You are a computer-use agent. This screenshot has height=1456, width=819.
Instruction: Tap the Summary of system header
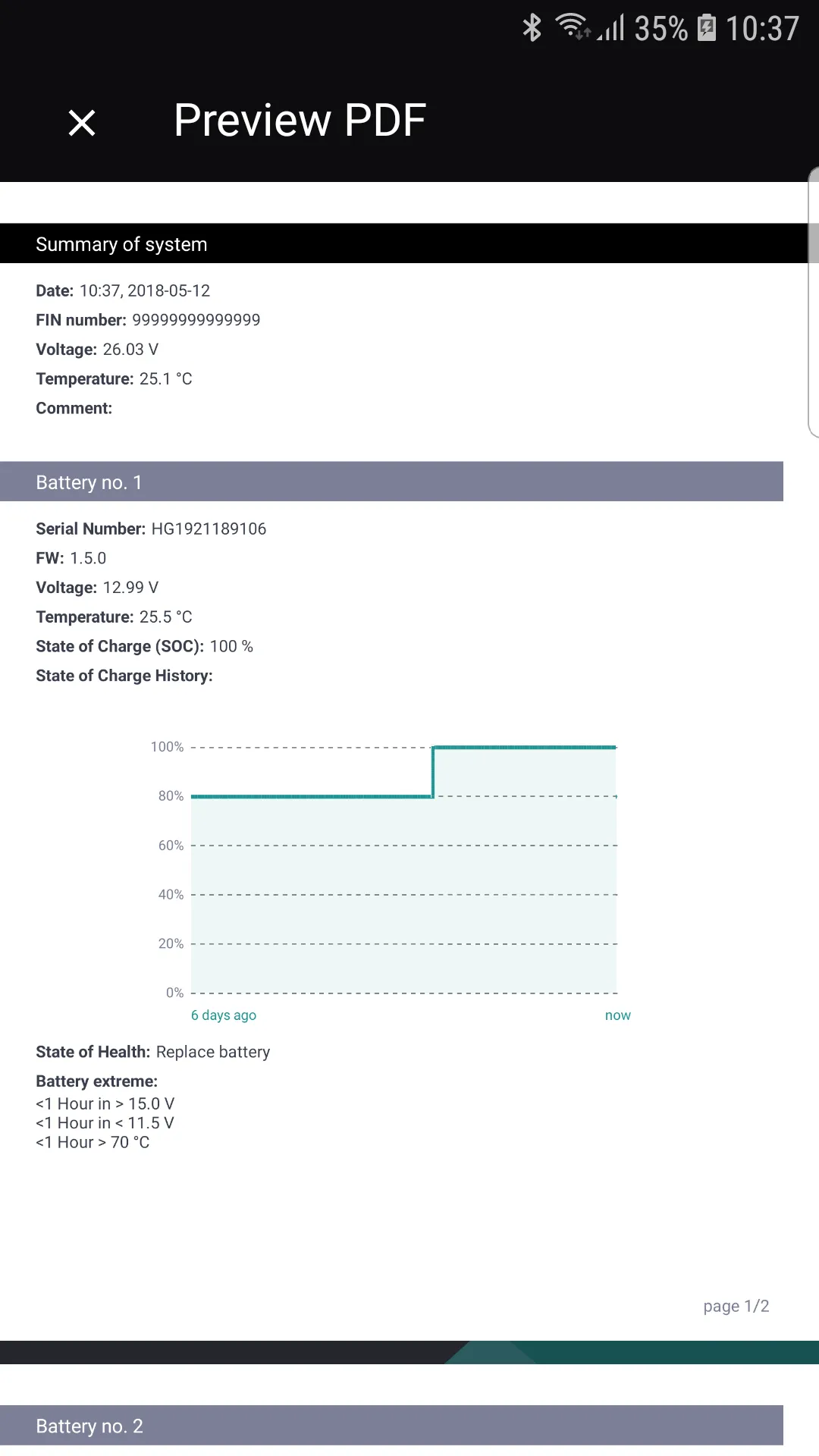click(121, 244)
